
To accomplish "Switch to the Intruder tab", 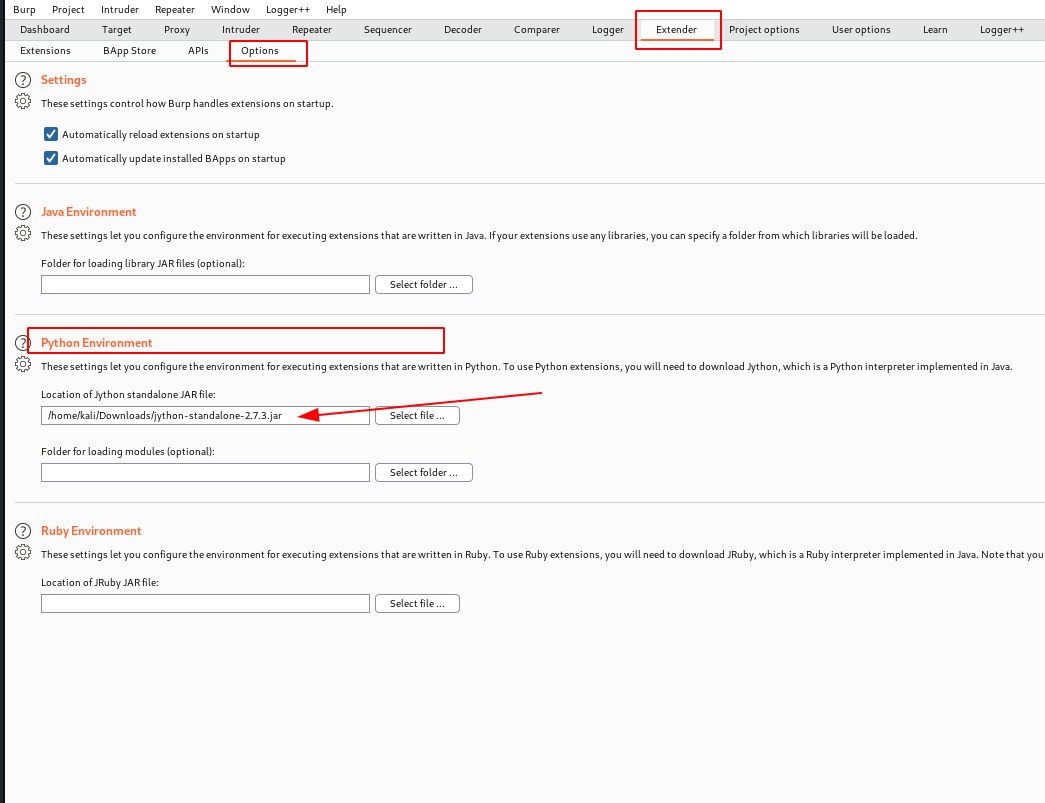I will (x=241, y=29).
